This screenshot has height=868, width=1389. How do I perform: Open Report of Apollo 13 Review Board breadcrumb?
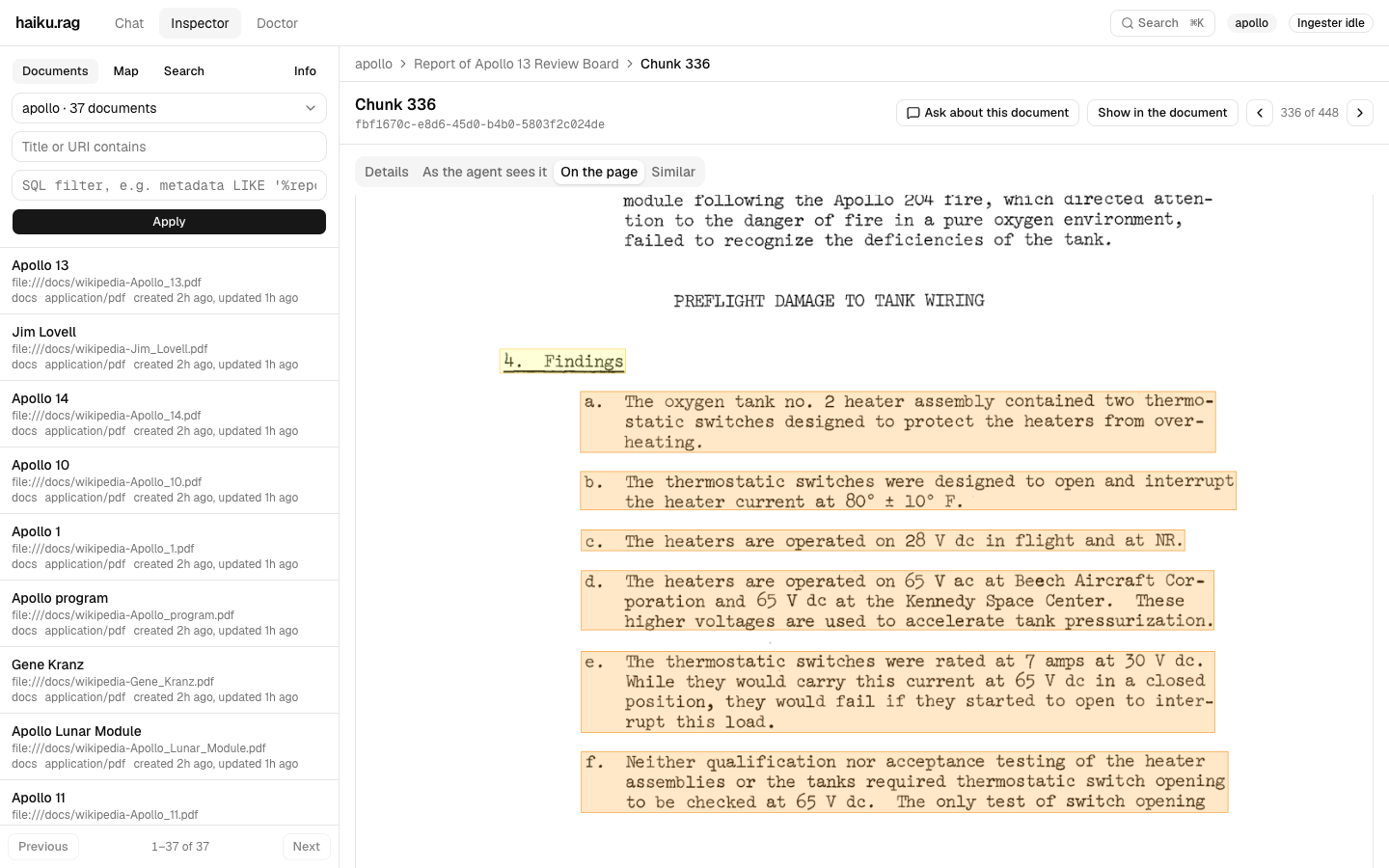(516, 64)
